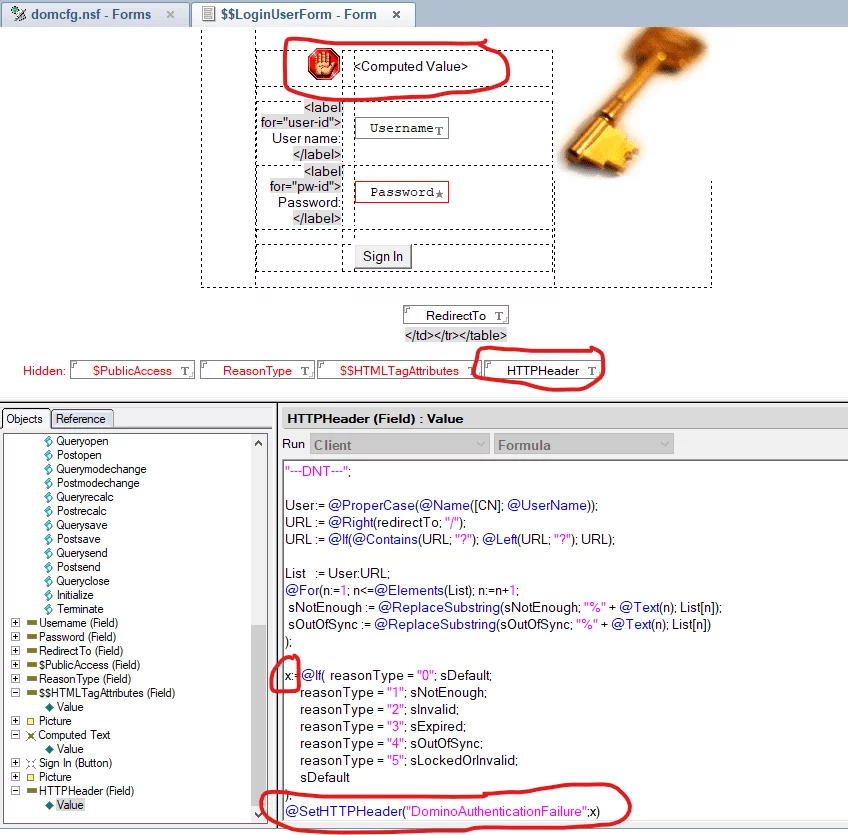Click the Password field on the form
Viewport: 848px width, 835px height.
402,192
